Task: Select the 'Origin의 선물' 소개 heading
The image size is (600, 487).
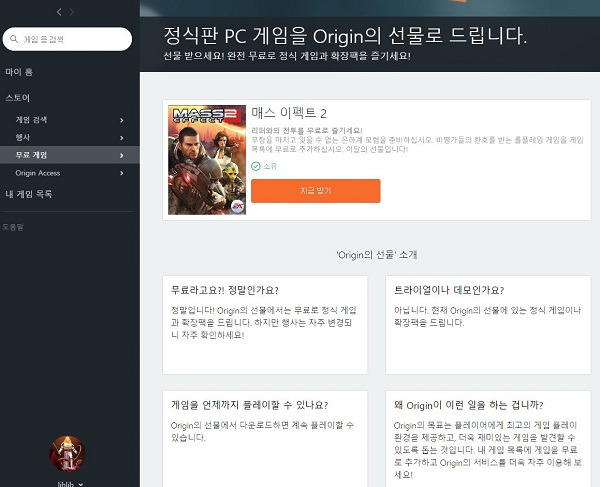Action: point(377,255)
